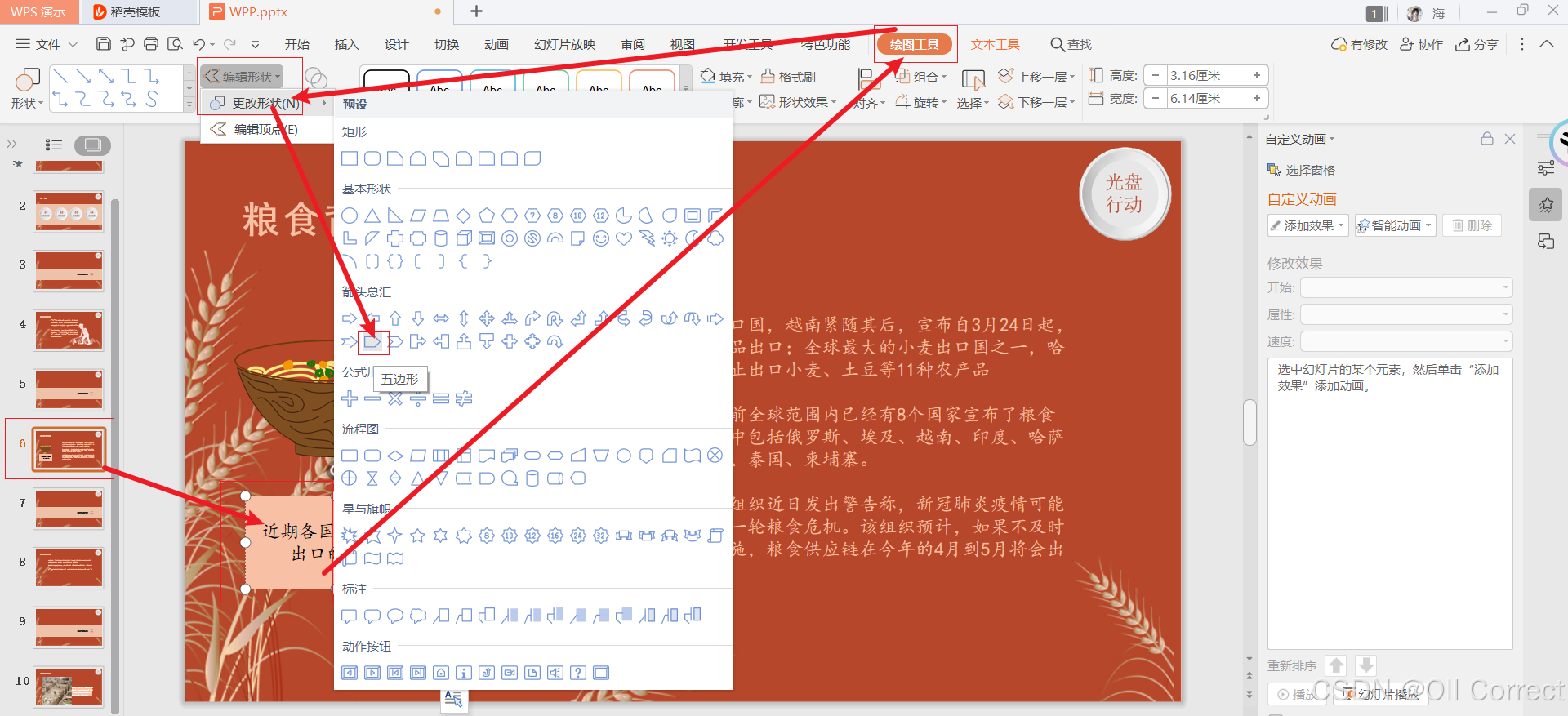Expand the 形状效果 dropdown
1568x716 pixels.
pyautogui.click(x=798, y=102)
